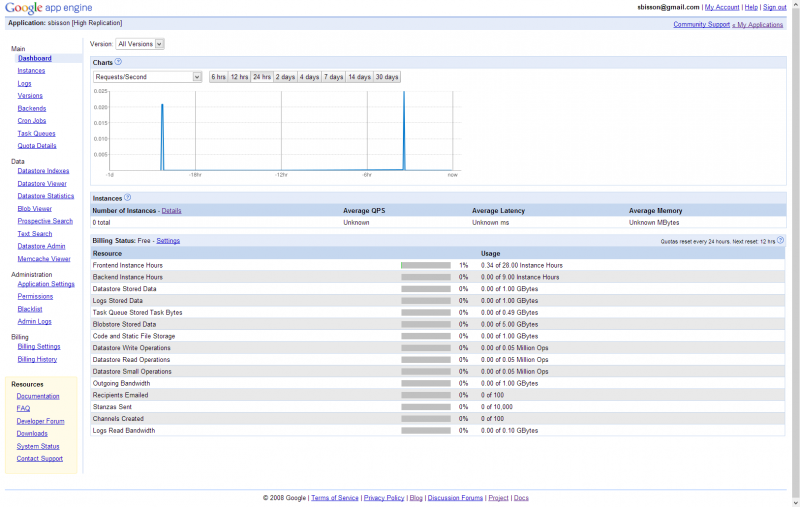
Task: Open the Project footer link
Action: (498, 498)
